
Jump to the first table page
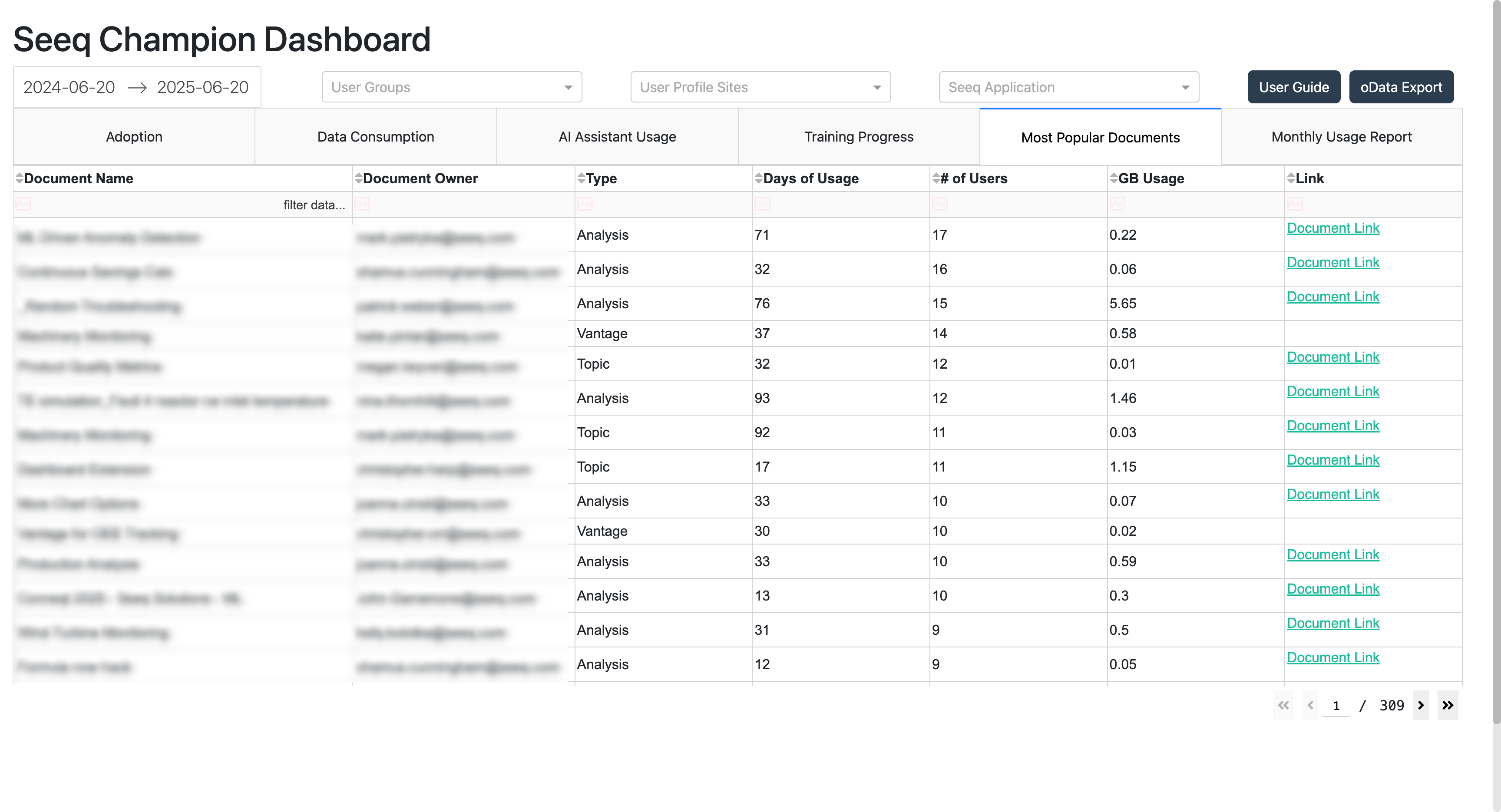[1283, 706]
